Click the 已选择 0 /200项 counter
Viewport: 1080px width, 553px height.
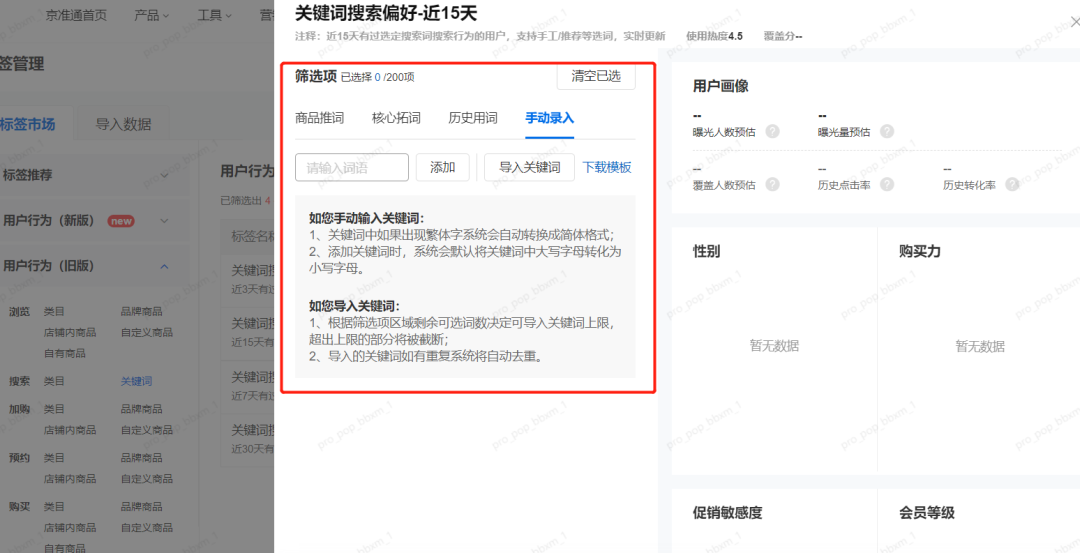(377, 78)
